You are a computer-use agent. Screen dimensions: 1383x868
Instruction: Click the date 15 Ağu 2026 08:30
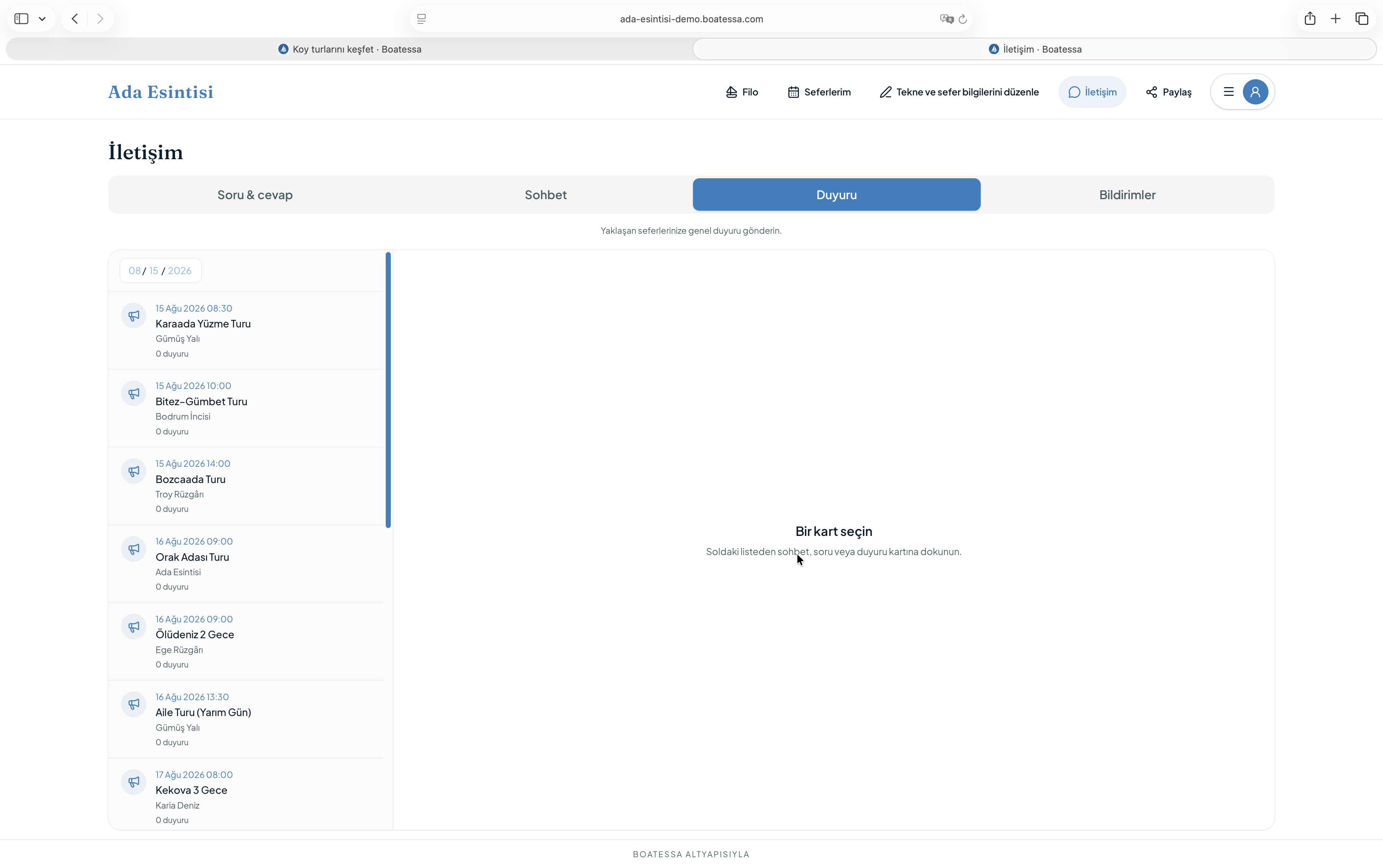click(194, 308)
